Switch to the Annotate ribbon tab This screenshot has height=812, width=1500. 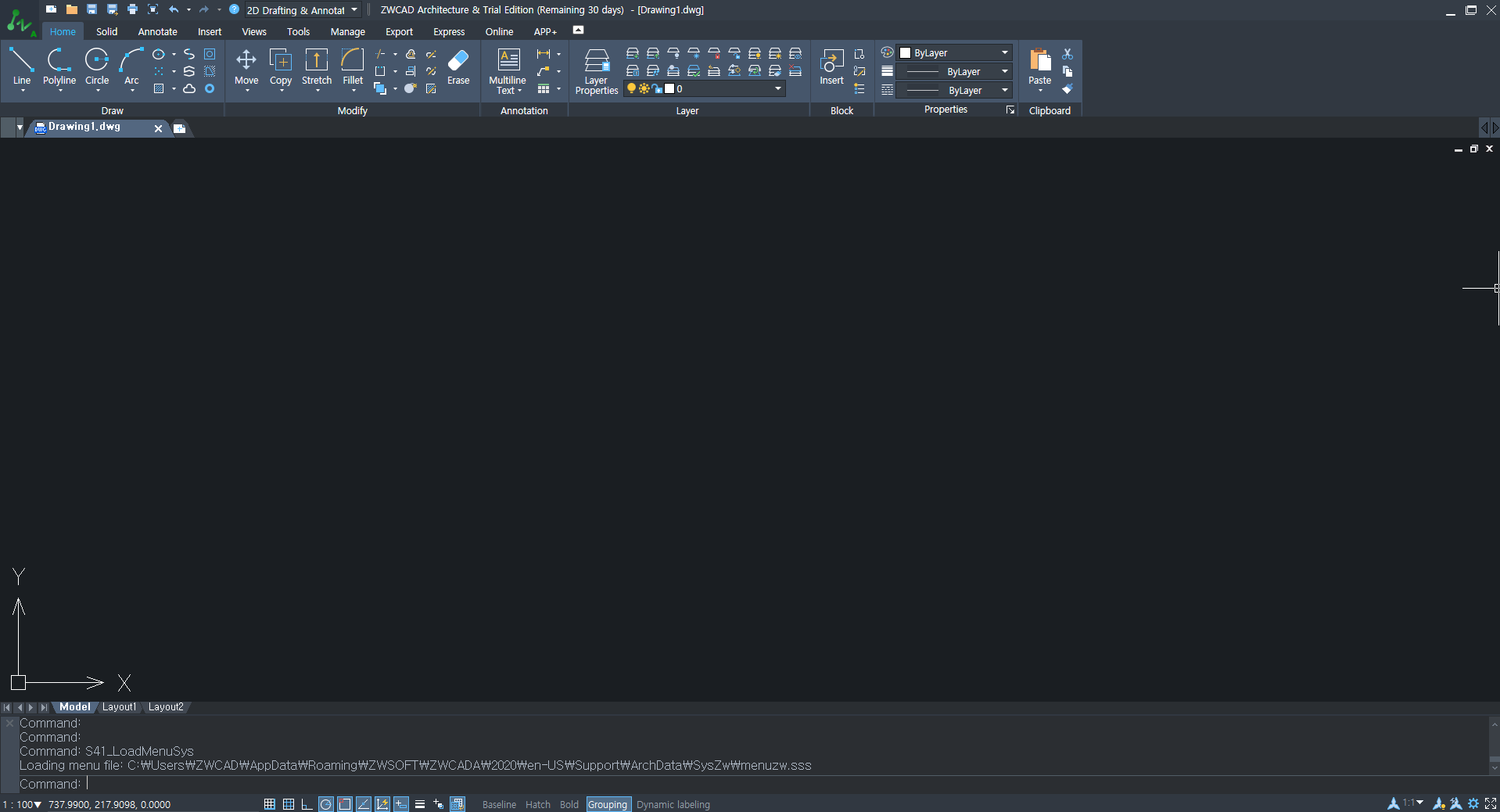click(x=157, y=31)
